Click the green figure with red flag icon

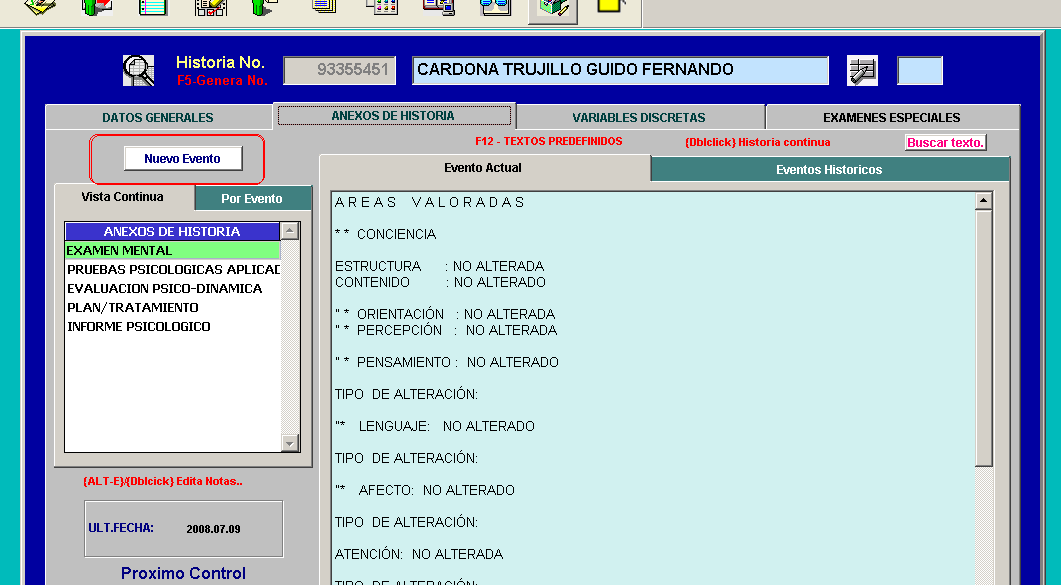[x=97, y=7]
